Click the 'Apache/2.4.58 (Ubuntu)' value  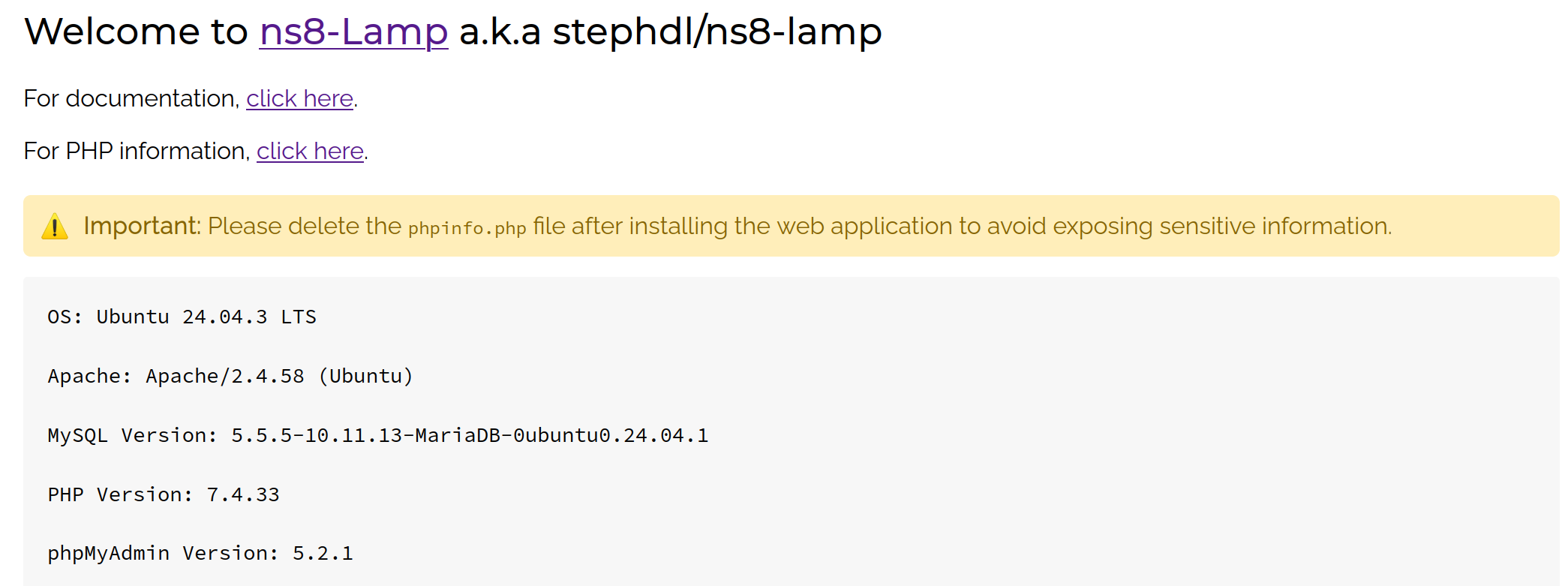(x=279, y=376)
